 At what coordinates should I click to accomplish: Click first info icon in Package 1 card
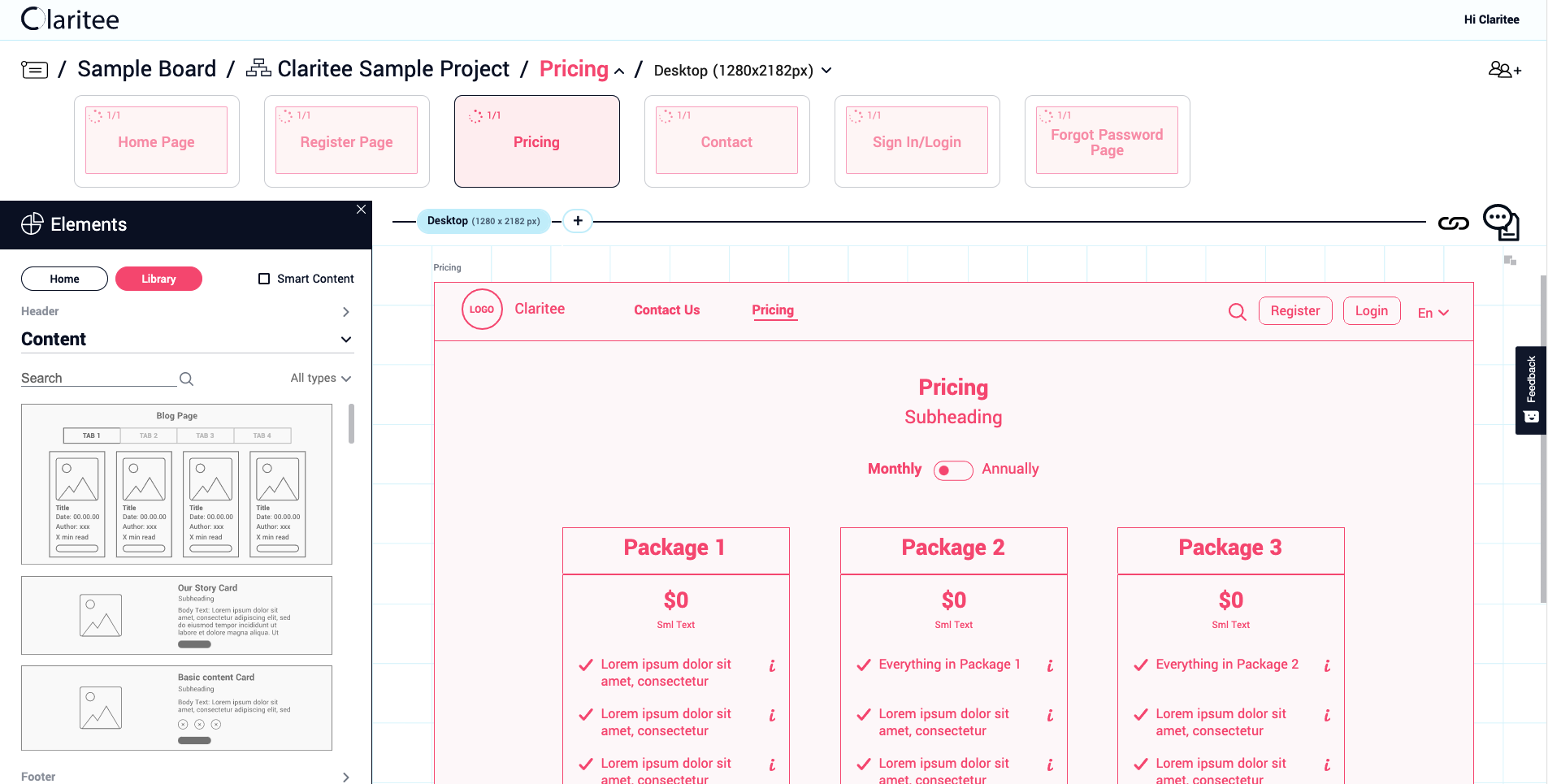(772, 665)
